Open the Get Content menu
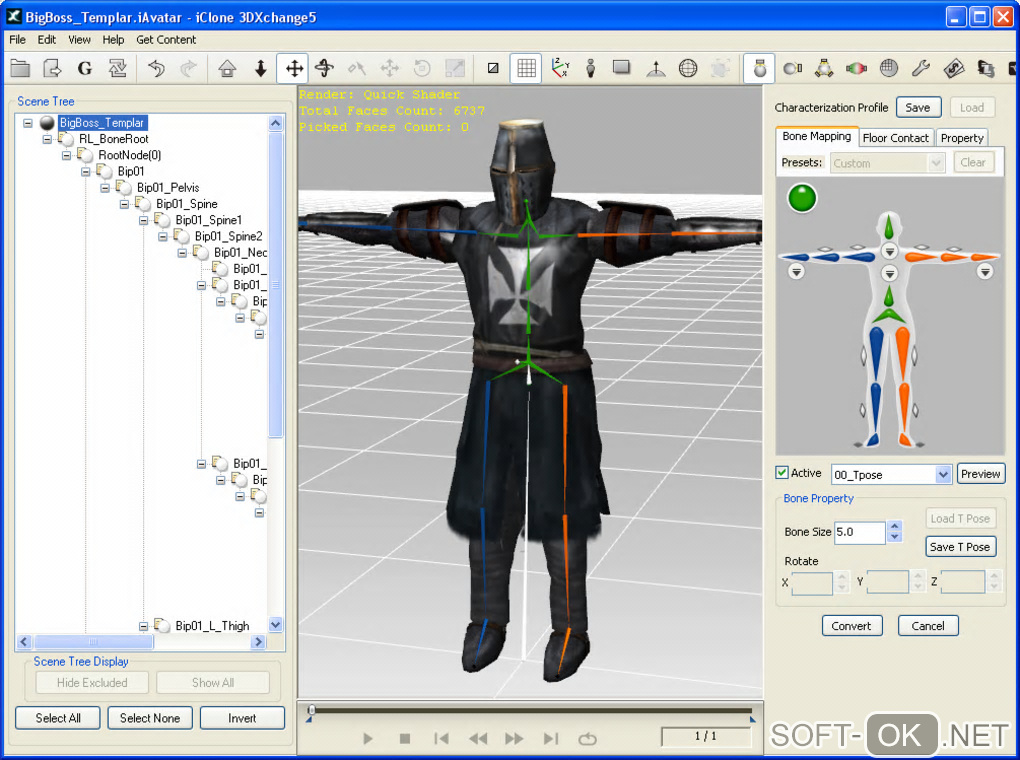The height and width of the screenshot is (760, 1020). tap(166, 40)
